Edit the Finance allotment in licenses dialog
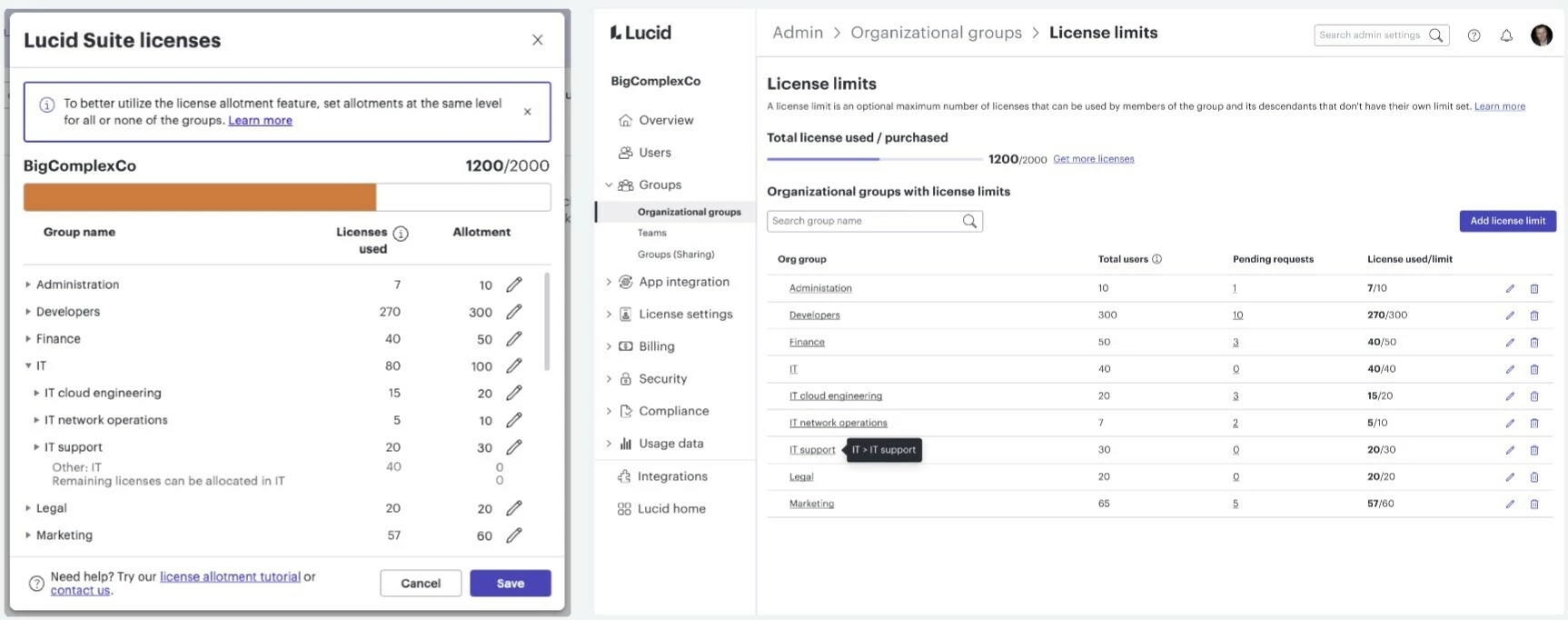 coord(514,339)
